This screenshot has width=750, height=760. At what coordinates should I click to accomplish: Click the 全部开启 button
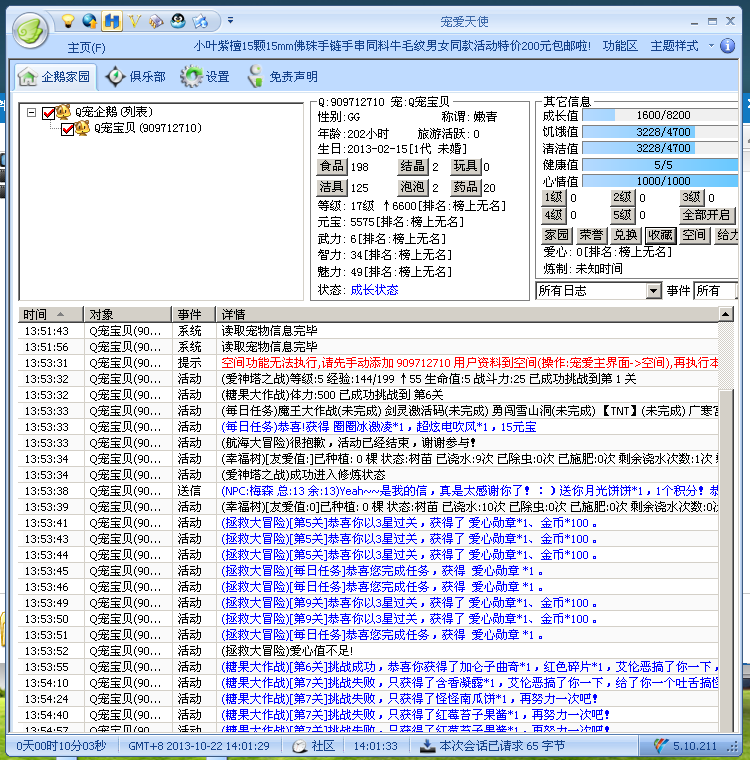(x=707, y=215)
